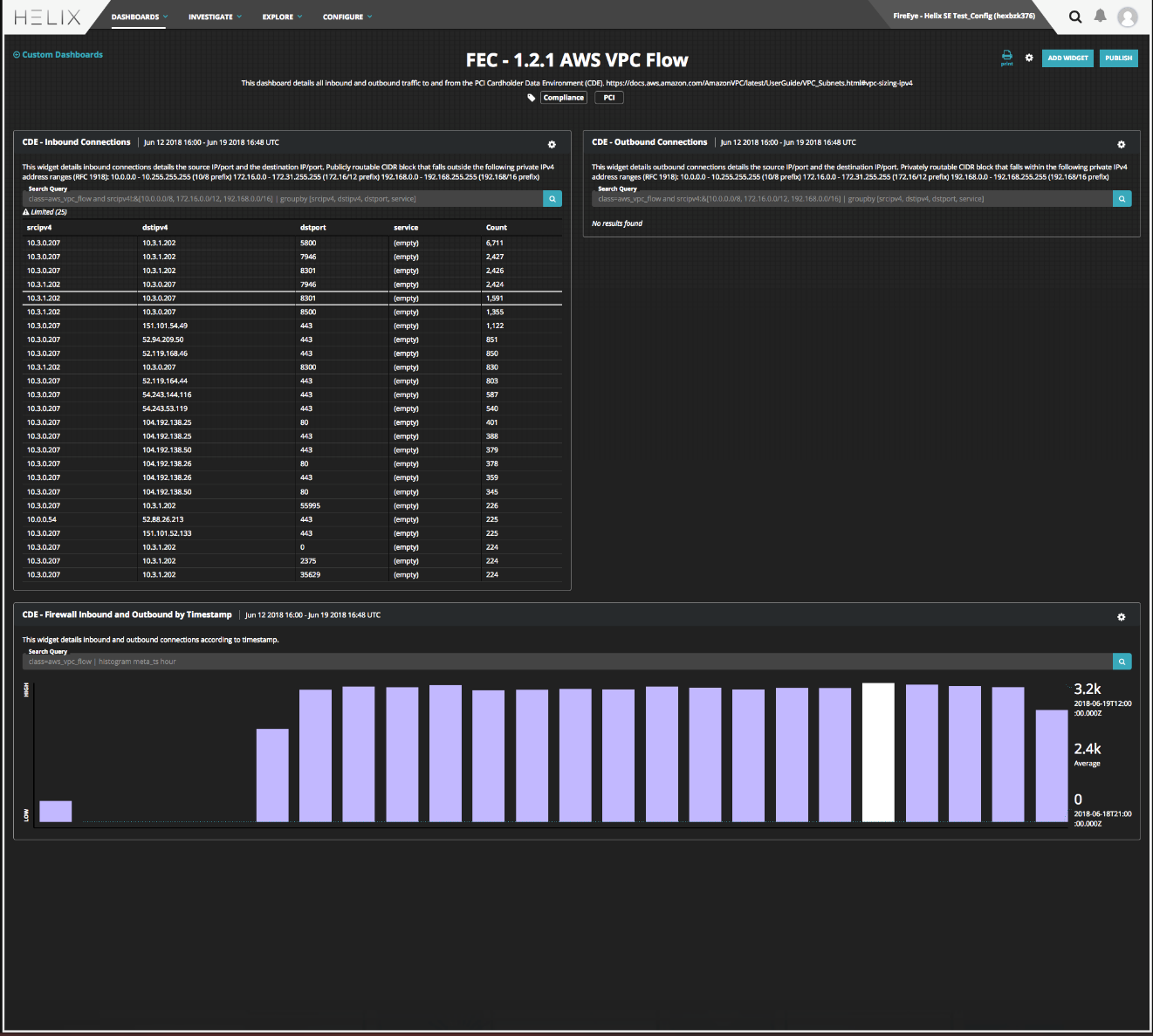Click count value 1,591
The width and height of the screenshot is (1153, 1036).
(495, 298)
